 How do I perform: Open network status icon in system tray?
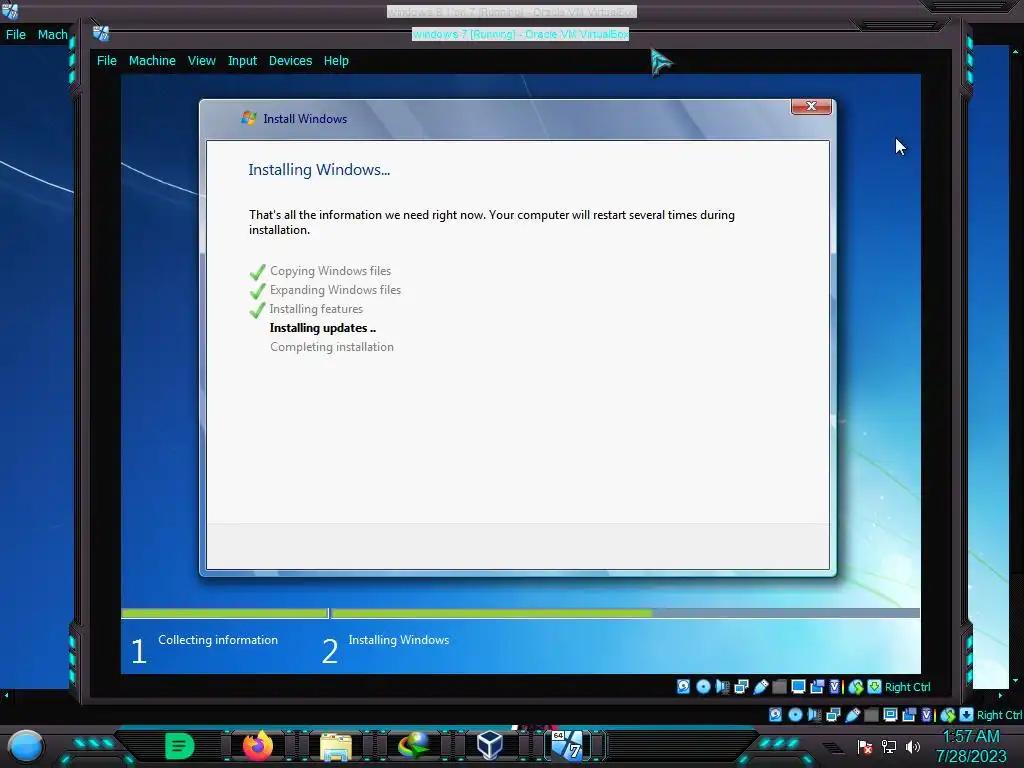[889, 746]
